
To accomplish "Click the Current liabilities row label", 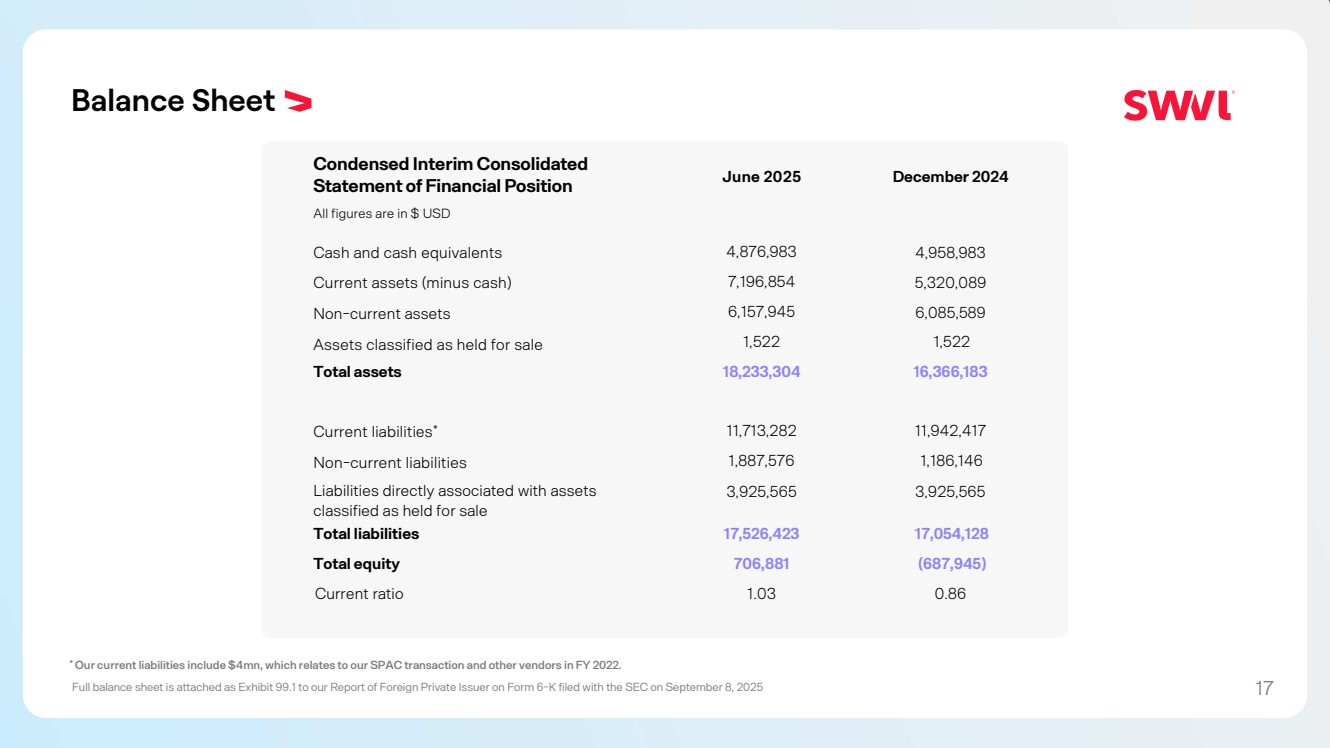I will coord(375,432).
